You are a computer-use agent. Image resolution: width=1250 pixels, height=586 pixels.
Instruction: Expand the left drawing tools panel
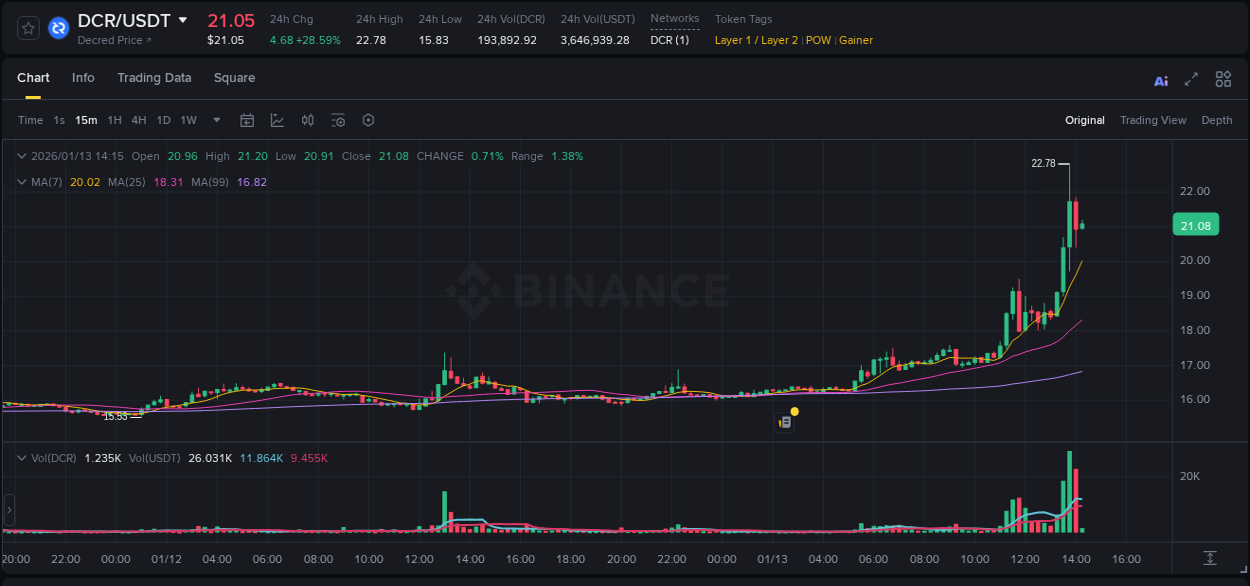[8, 510]
